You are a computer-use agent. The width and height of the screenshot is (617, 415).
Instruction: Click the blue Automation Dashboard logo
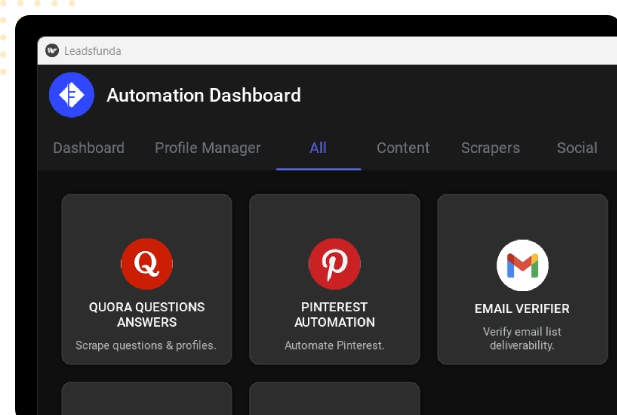click(x=72, y=95)
